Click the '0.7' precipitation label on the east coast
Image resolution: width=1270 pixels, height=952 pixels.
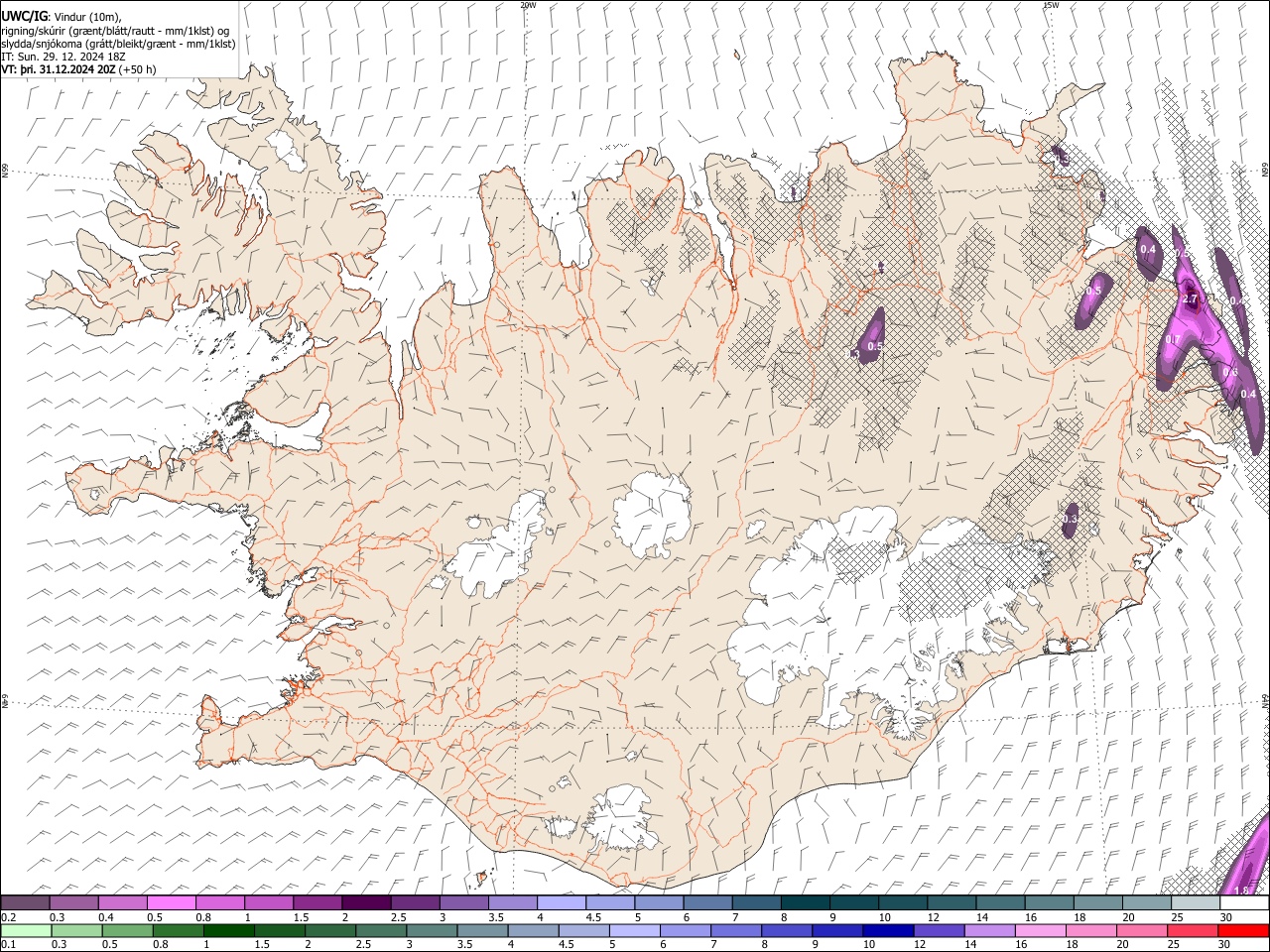pyautogui.click(x=1172, y=340)
